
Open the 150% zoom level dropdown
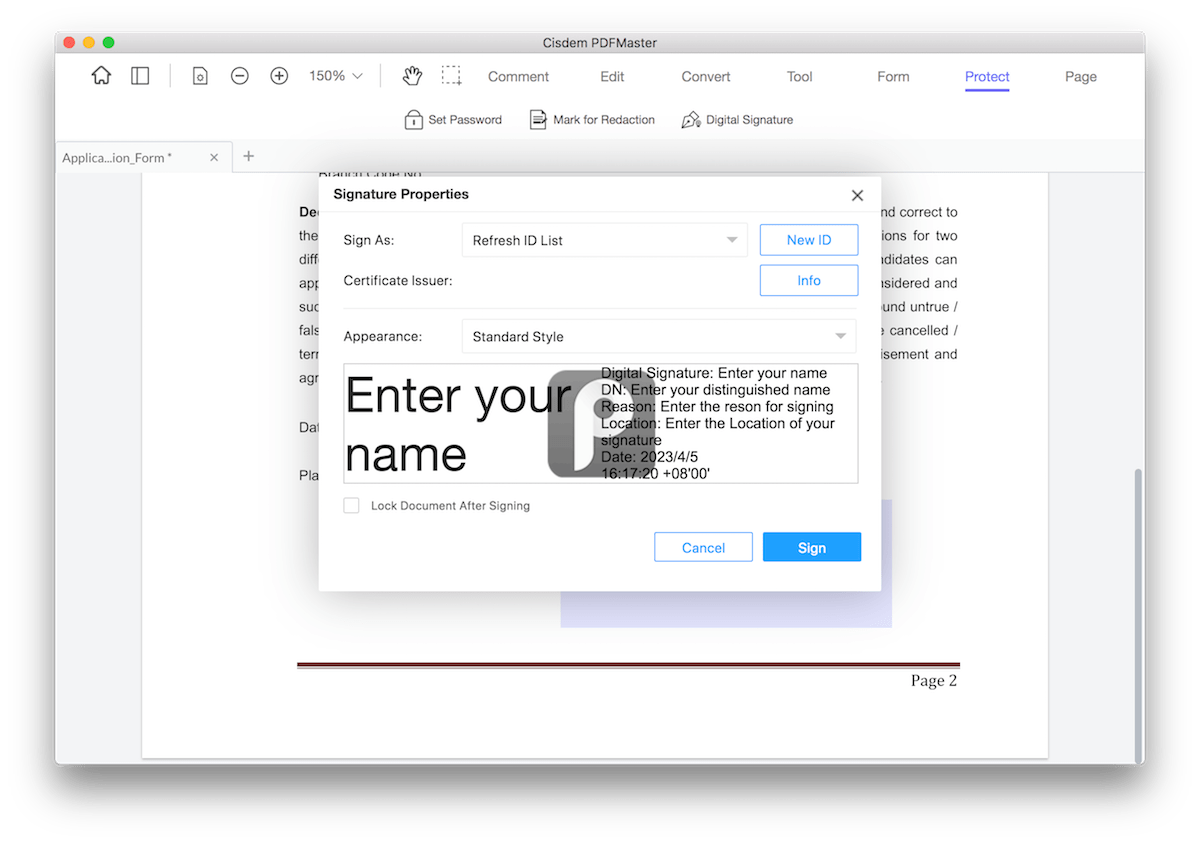click(336, 76)
